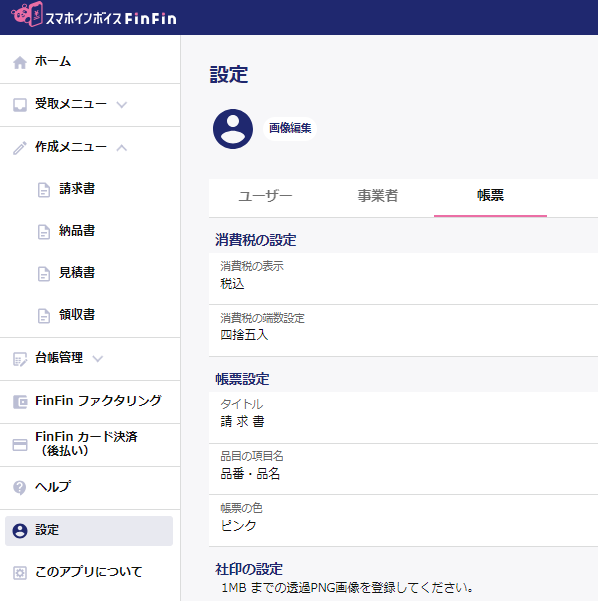
Task: Expand the 受取メニュー chevron
Action: 122,105
